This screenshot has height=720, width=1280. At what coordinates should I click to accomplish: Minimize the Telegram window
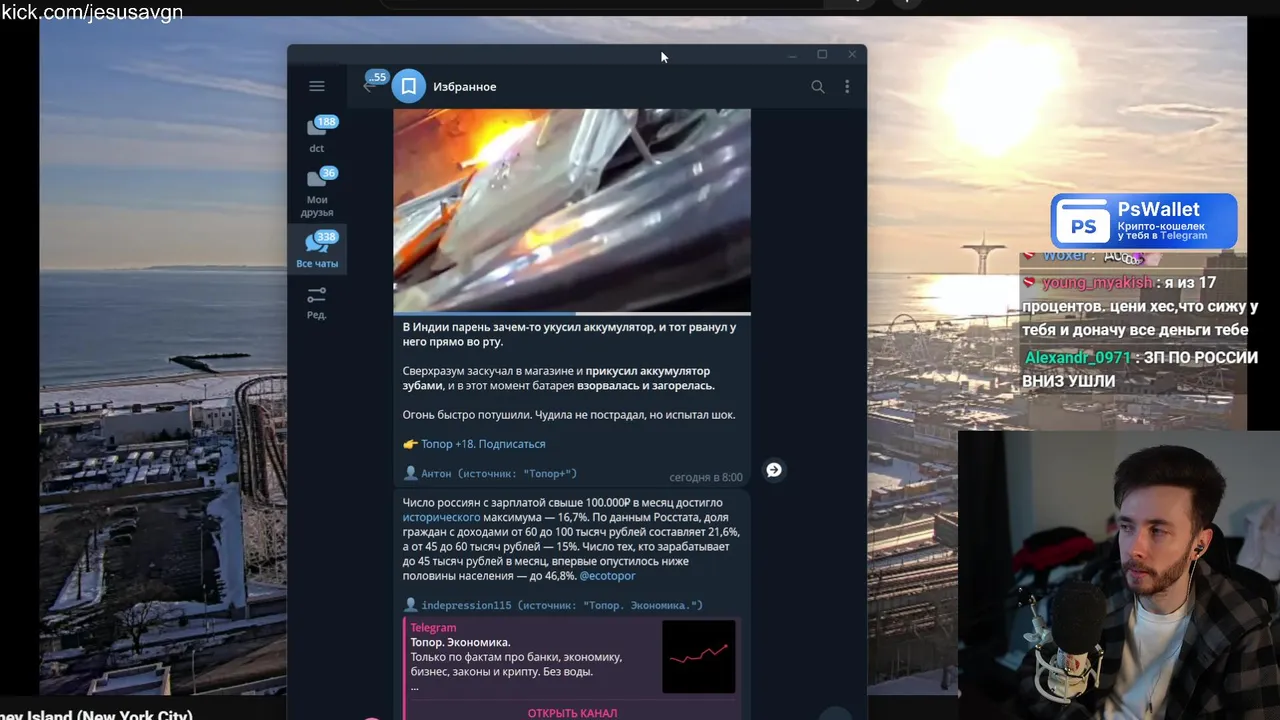pyautogui.click(x=792, y=55)
